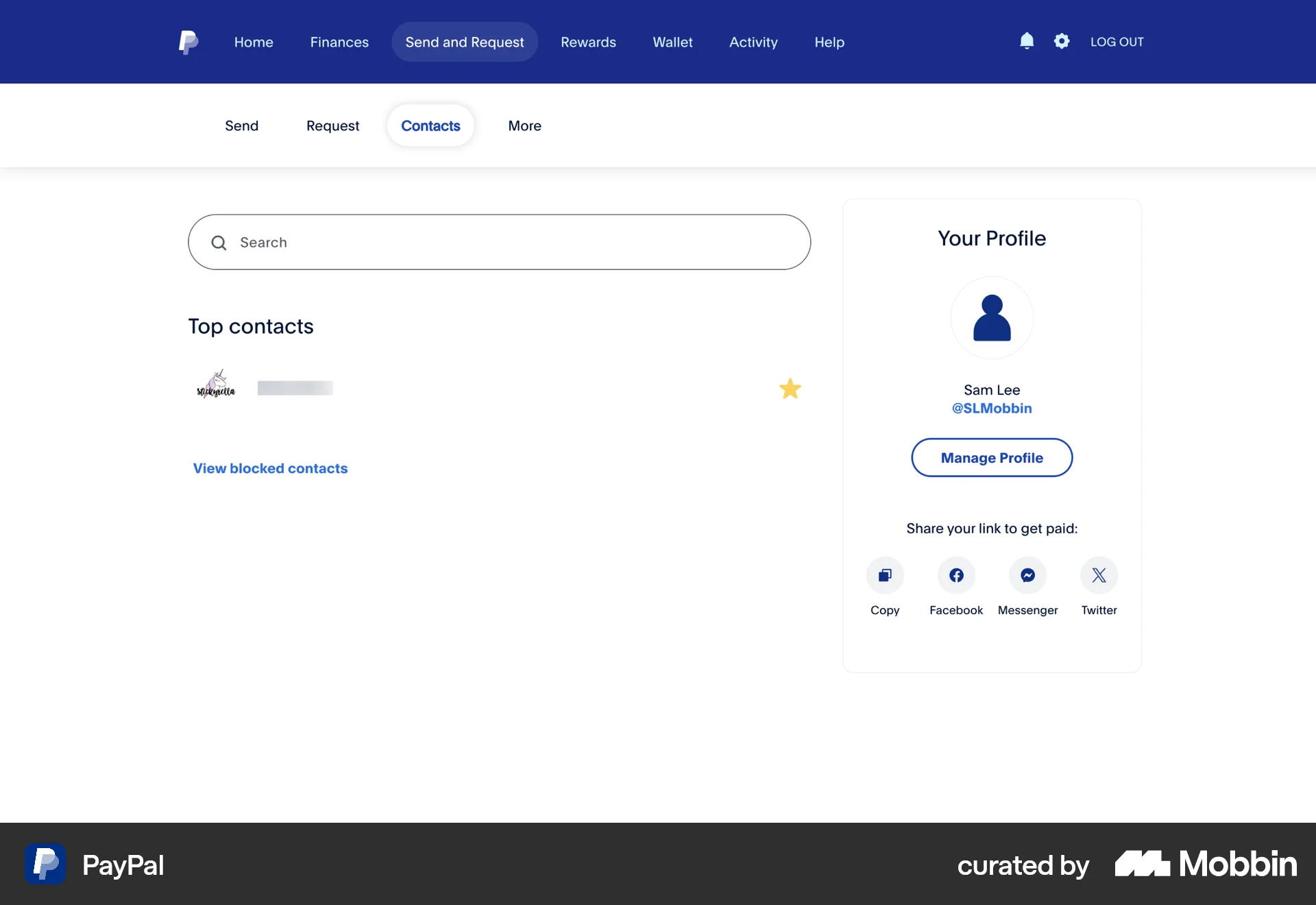Open the notification bell icon

(1026, 41)
